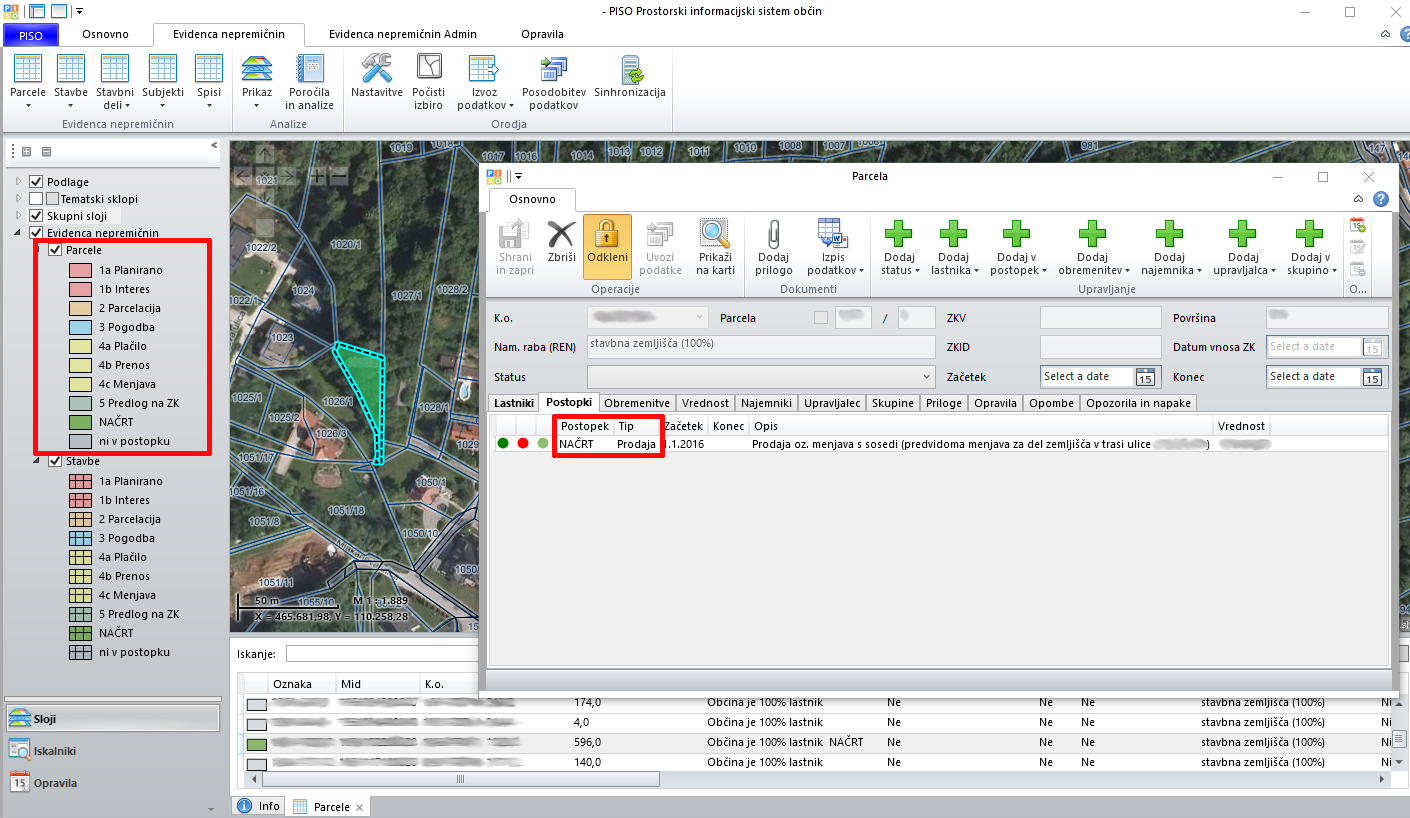
Task: Toggle the Stavbe layer checkbox
Action: [56, 462]
